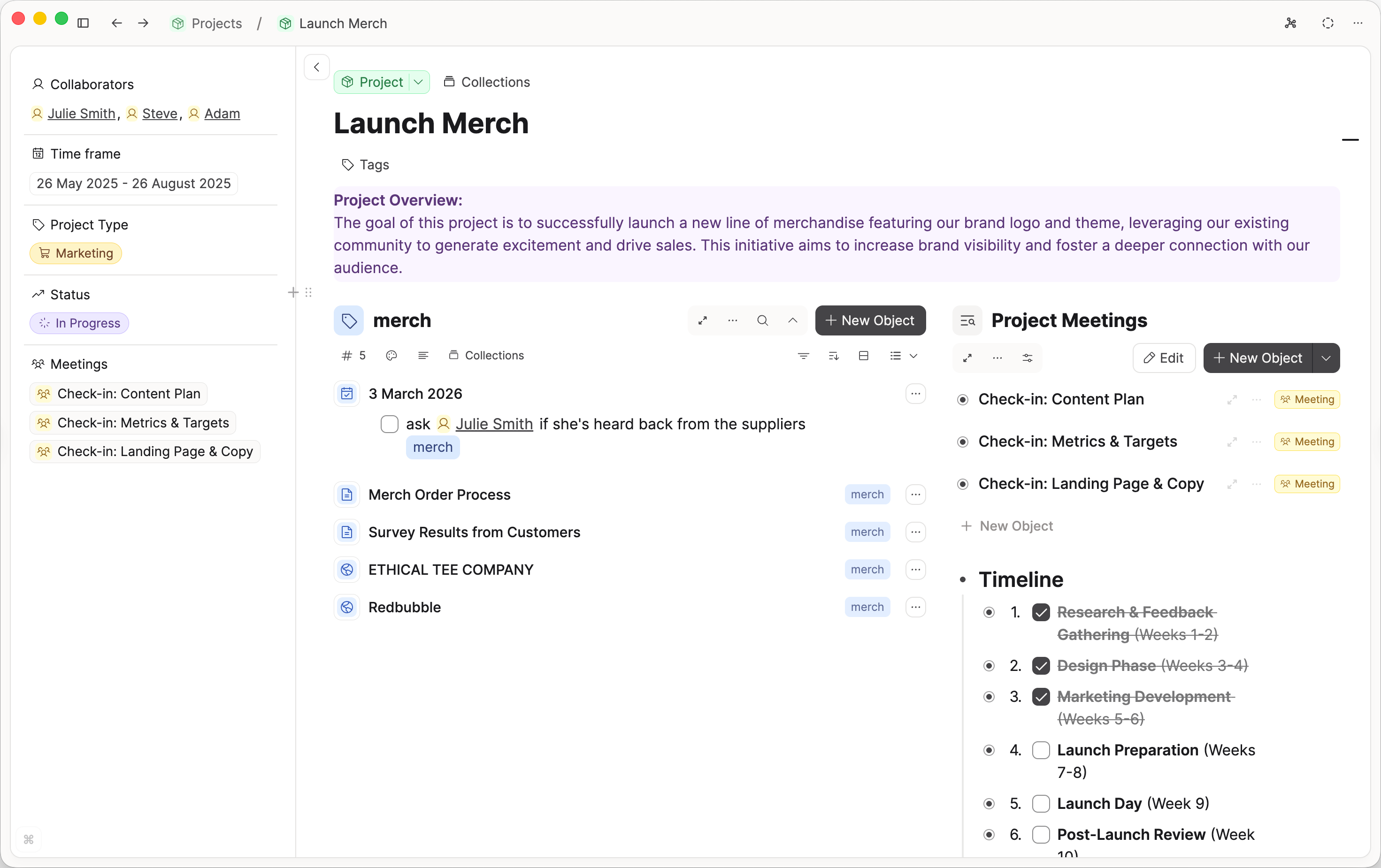Viewport: 1381px width, 868px height.
Task: Click the Edit button in Project Meetings
Action: [x=1164, y=358]
